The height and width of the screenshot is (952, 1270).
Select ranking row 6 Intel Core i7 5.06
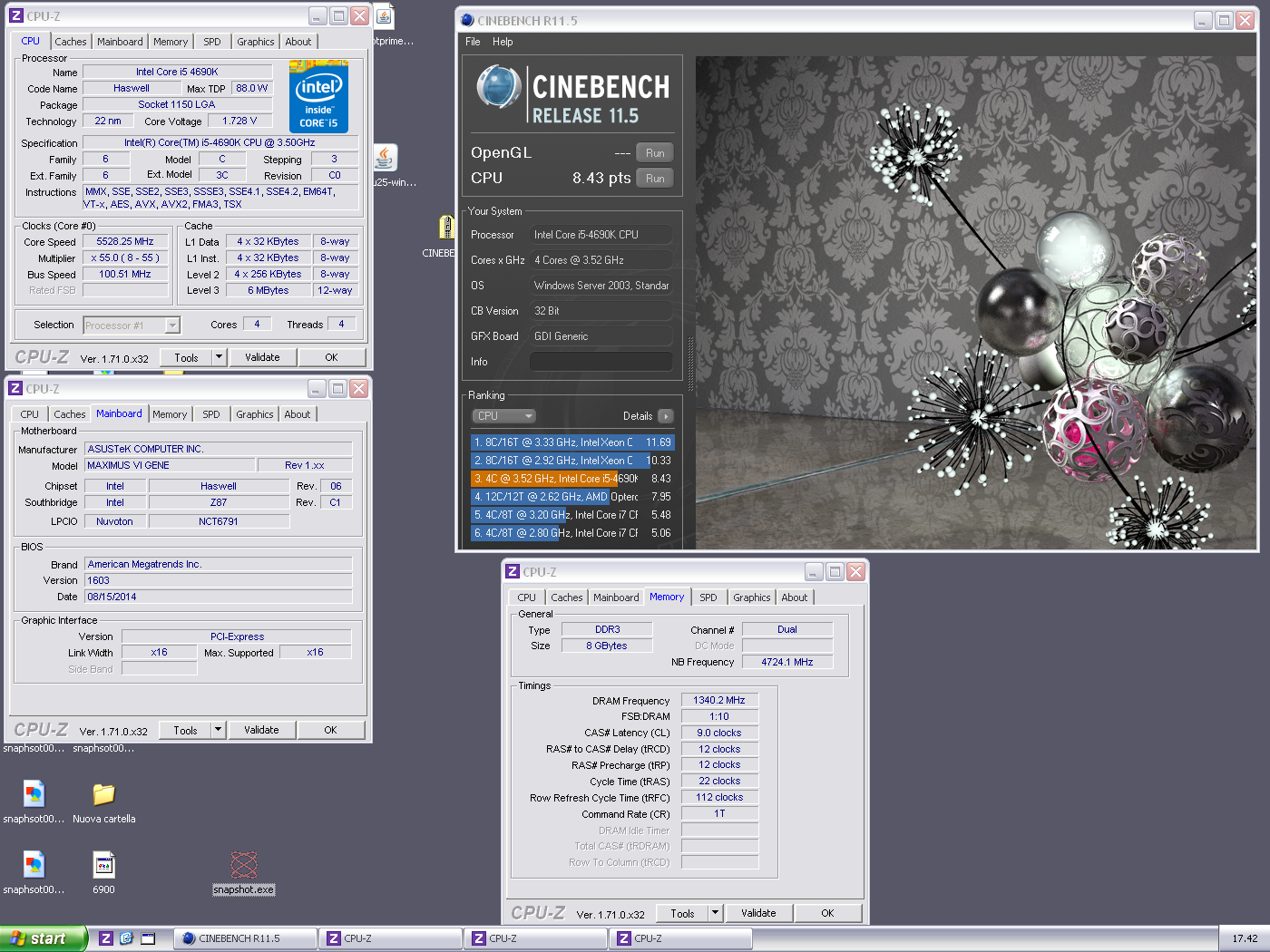[572, 533]
